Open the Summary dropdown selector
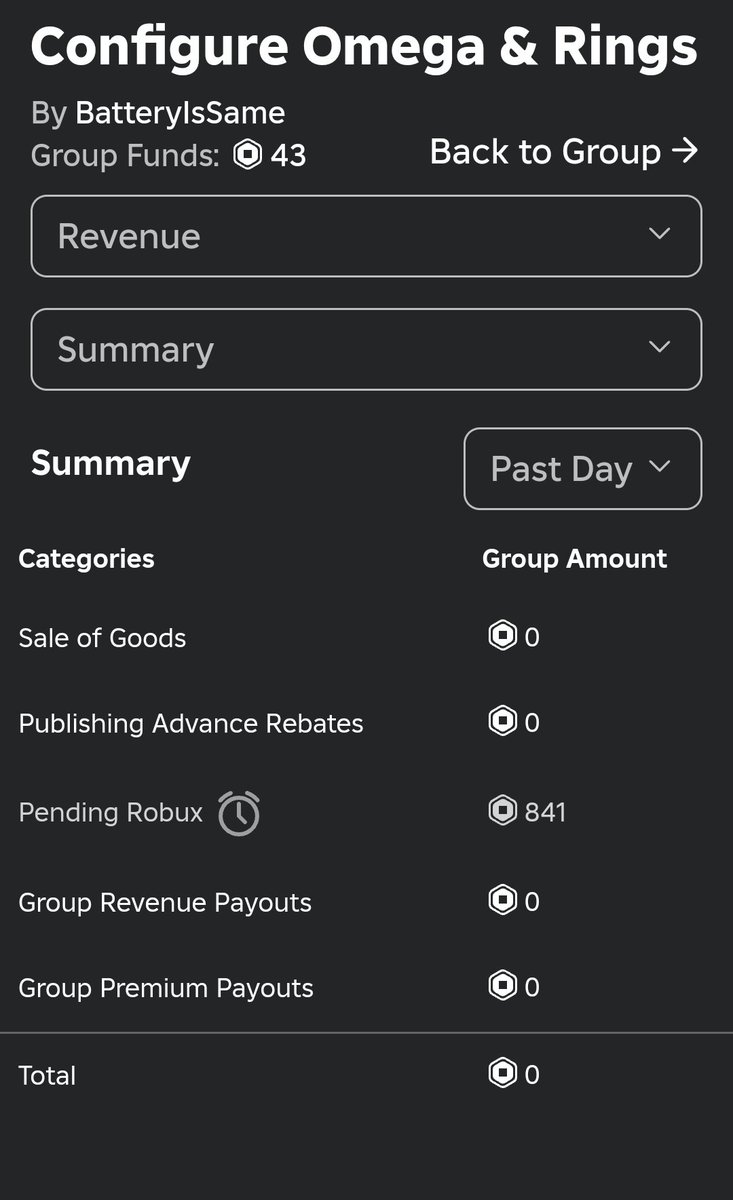Image resolution: width=733 pixels, height=1200 pixels. [x=366, y=349]
